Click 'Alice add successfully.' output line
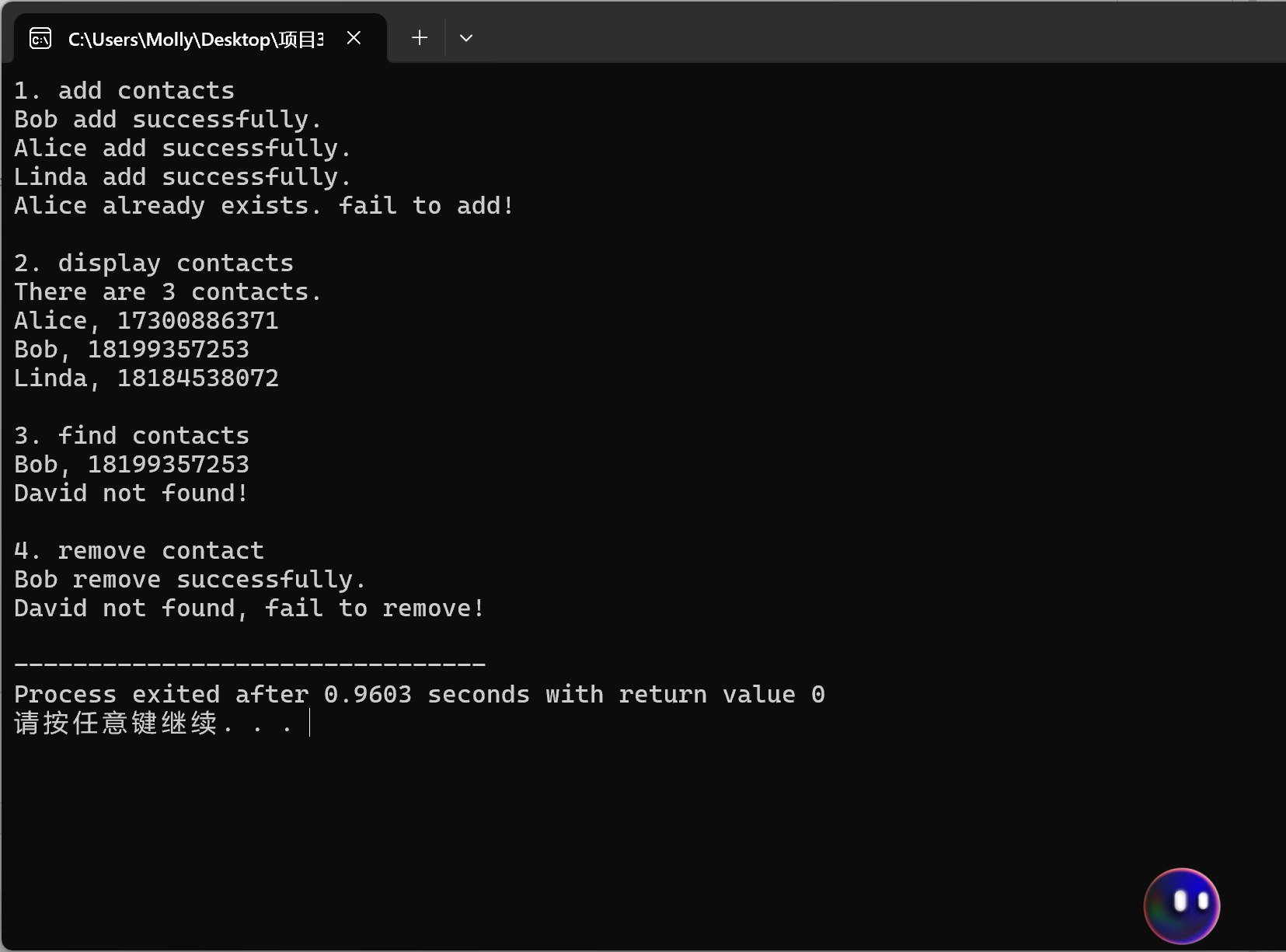Image resolution: width=1286 pixels, height=952 pixels. click(x=183, y=148)
